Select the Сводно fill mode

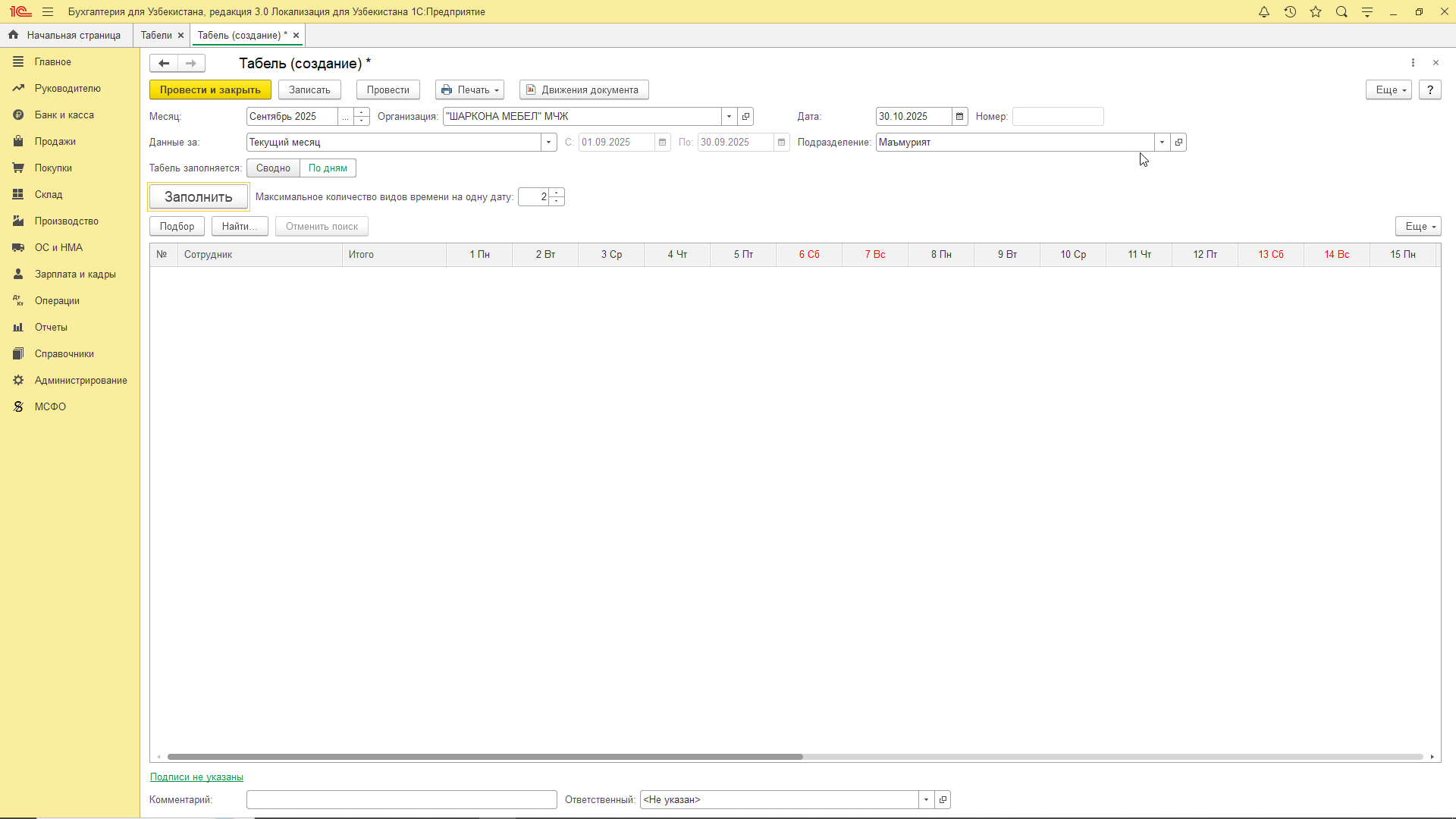point(273,168)
